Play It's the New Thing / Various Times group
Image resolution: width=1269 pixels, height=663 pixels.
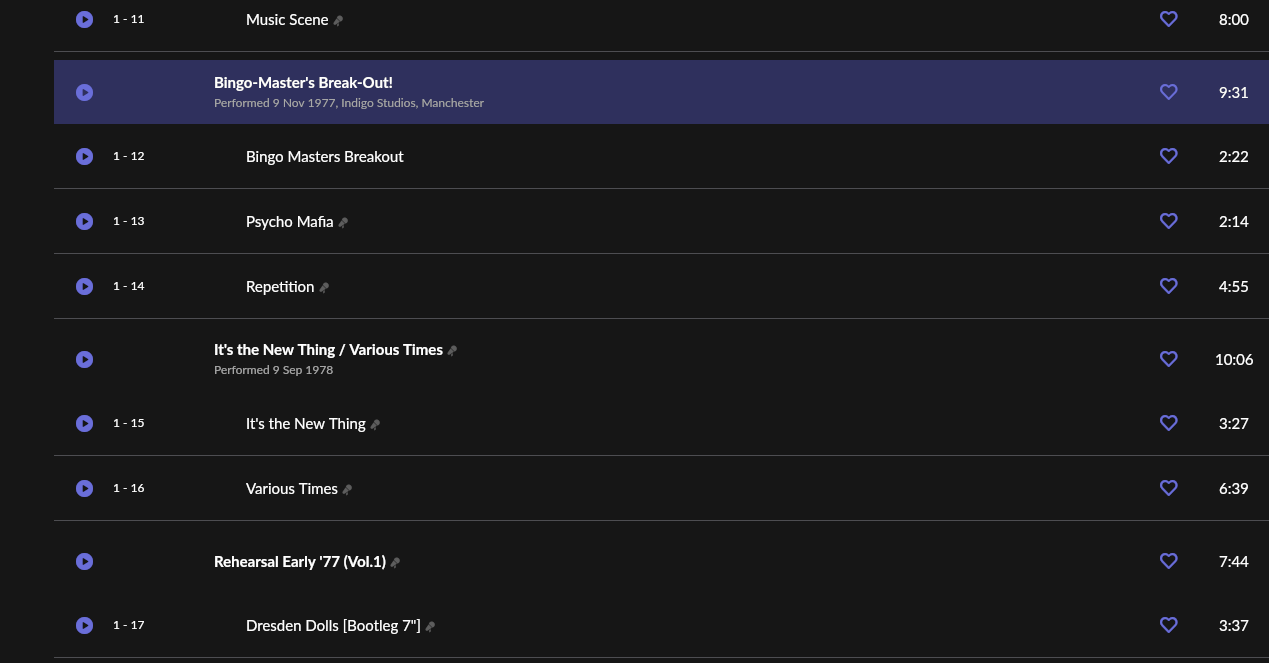click(x=85, y=359)
